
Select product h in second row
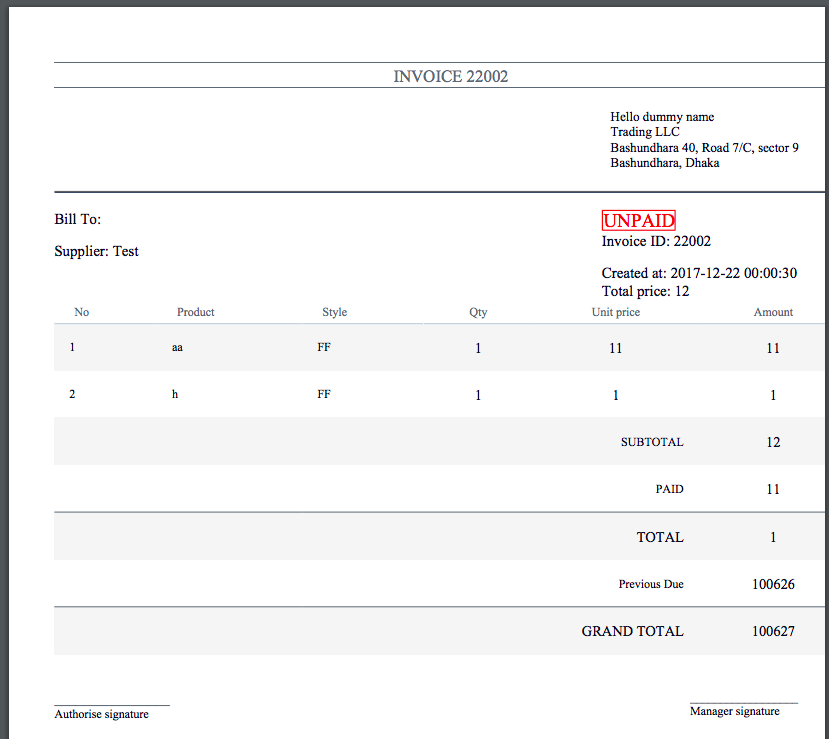point(175,394)
